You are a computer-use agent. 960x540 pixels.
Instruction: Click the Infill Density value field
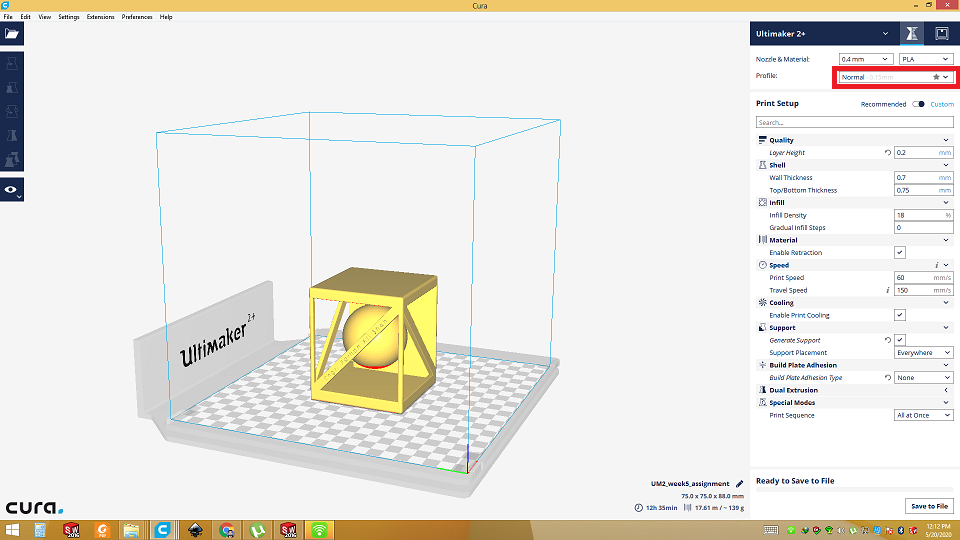[x=923, y=215]
